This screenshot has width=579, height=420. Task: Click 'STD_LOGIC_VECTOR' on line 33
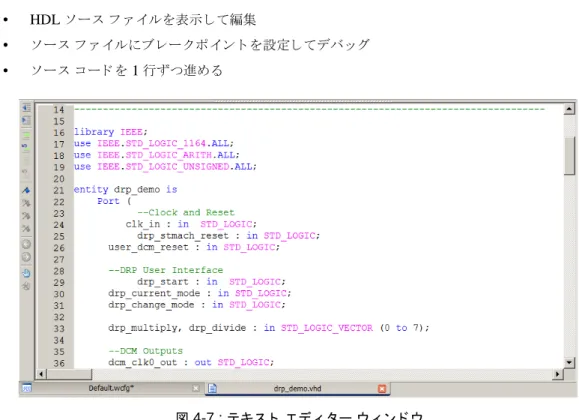tap(327, 328)
